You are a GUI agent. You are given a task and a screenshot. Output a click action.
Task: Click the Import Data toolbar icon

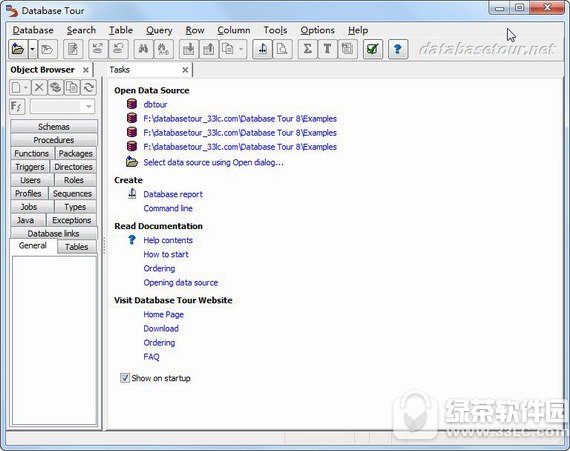point(189,49)
